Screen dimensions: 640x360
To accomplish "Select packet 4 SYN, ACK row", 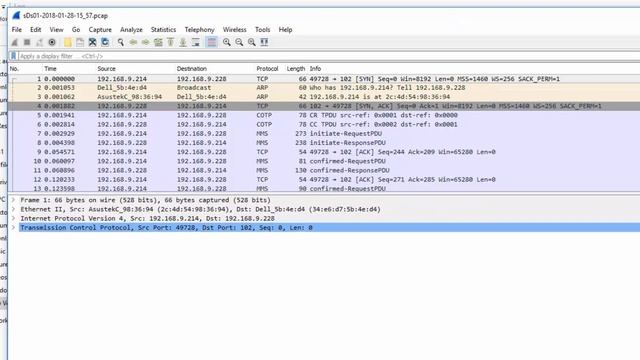I will [x=324, y=106].
